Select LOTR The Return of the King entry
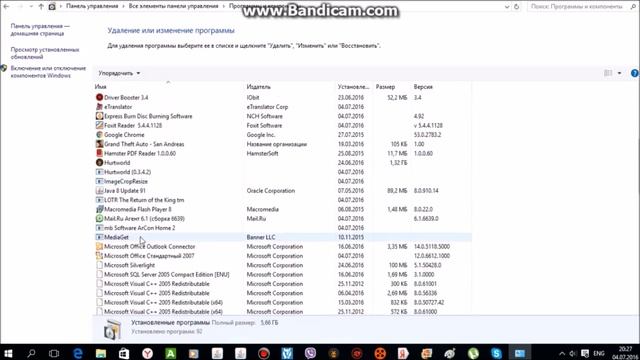The width and height of the screenshot is (640, 360). point(282,200)
